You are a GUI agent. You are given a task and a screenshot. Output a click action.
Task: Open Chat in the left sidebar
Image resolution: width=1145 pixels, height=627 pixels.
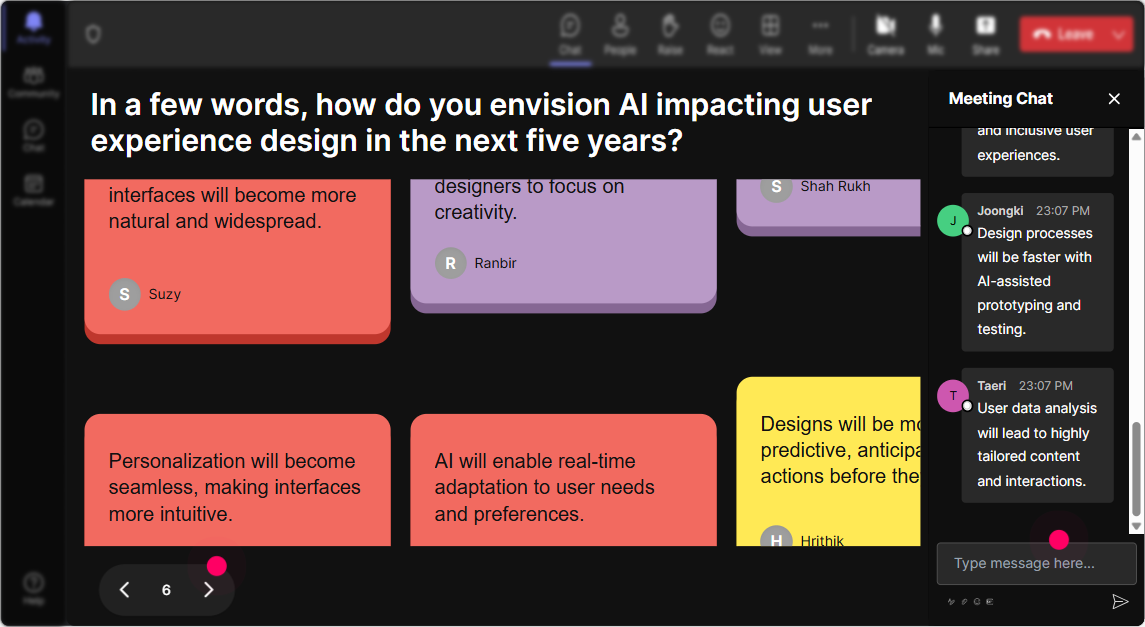tap(34, 136)
